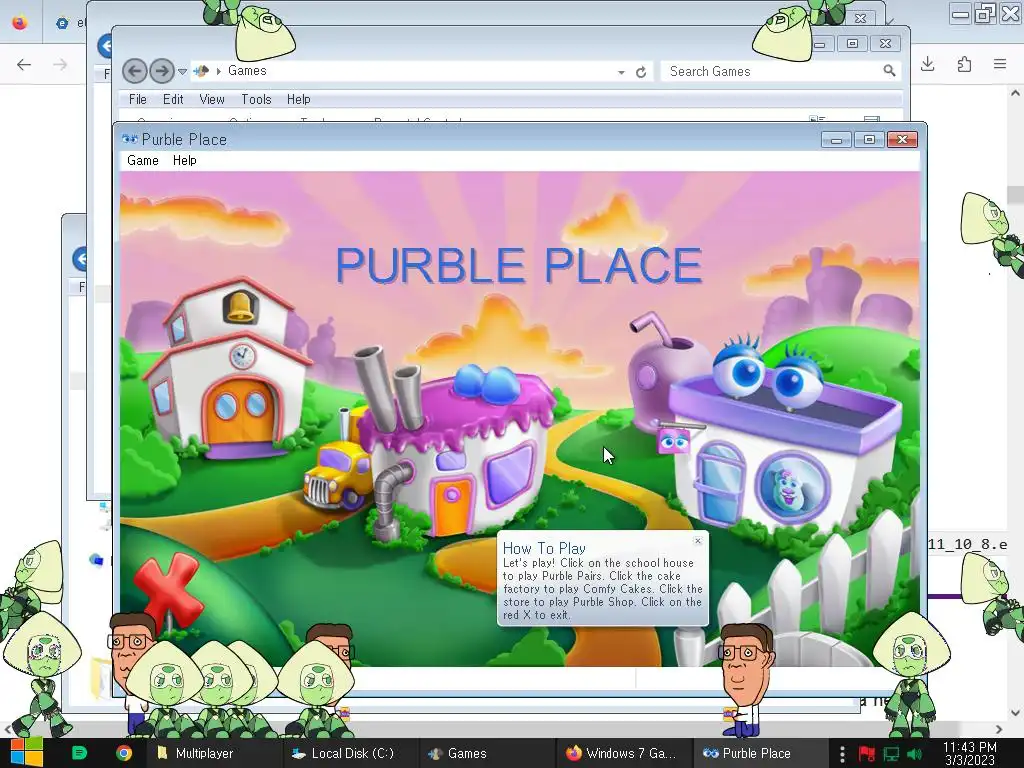Image resolution: width=1024 pixels, height=768 pixels.
Task: Open Chrome from the taskbar
Action: pos(123,753)
